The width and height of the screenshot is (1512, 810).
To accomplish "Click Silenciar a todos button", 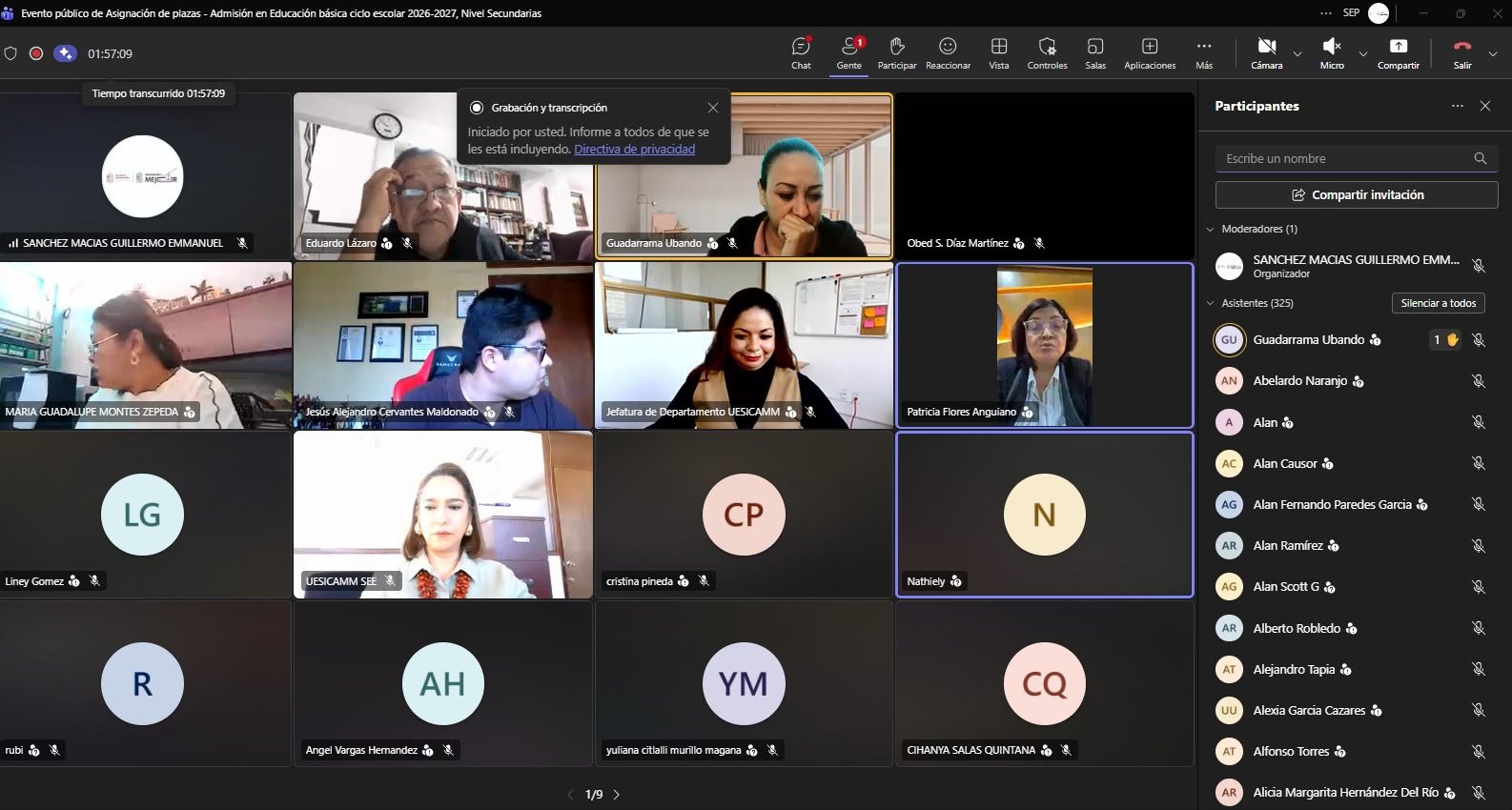I will coord(1438,303).
